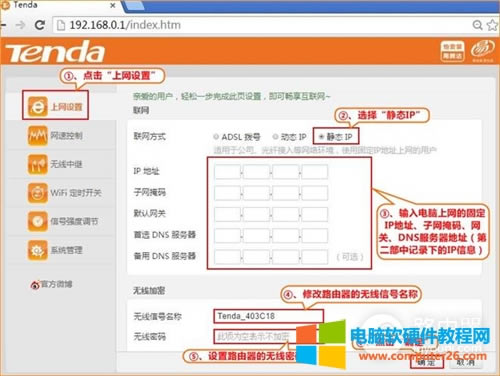Click the 备用 DNS 服务器 label

pos(165,256)
